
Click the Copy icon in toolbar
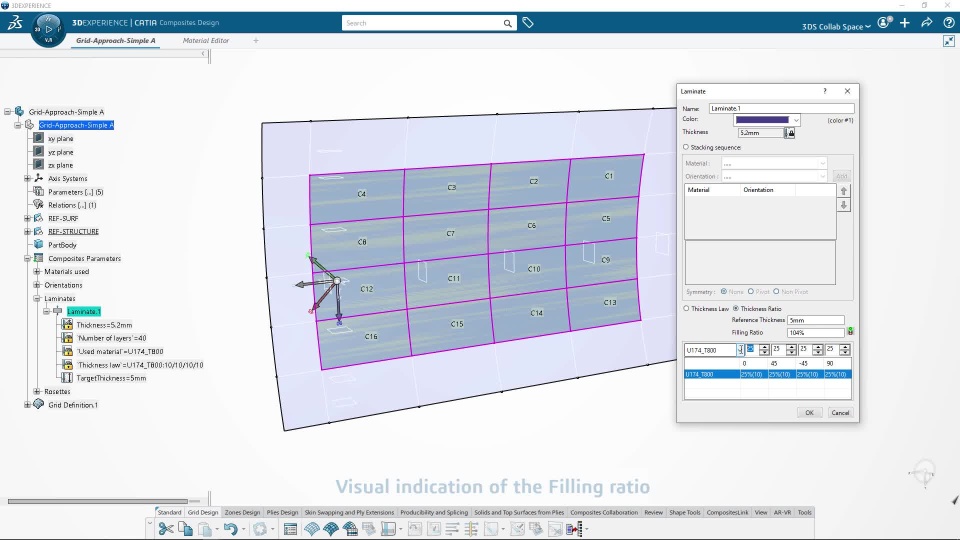185,529
